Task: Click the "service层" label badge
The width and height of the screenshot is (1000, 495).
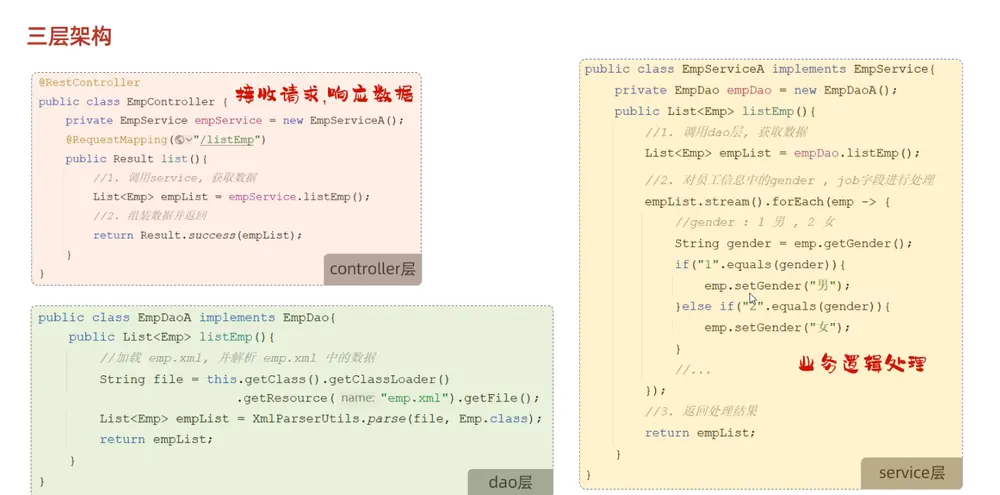Action: (911, 473)
